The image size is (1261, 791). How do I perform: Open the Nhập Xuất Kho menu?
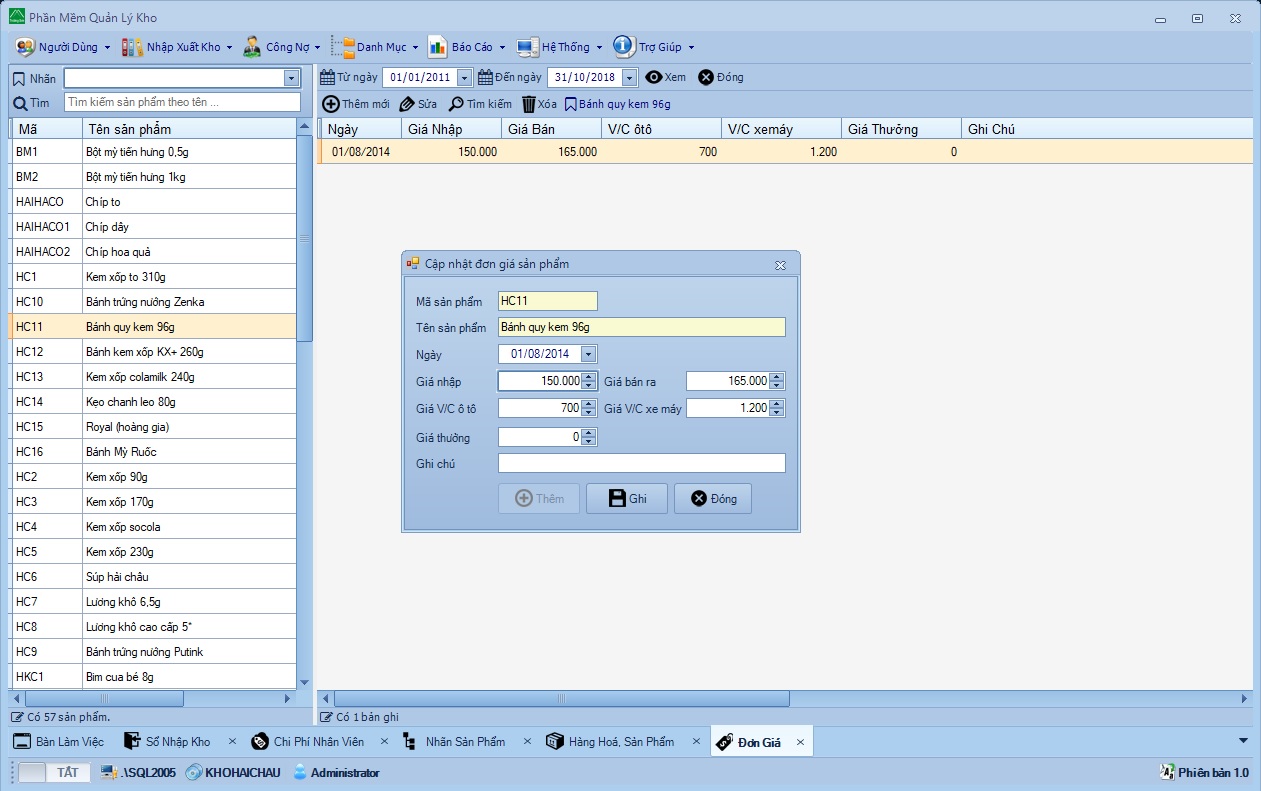pyautogui.click(x=176, y=47)
